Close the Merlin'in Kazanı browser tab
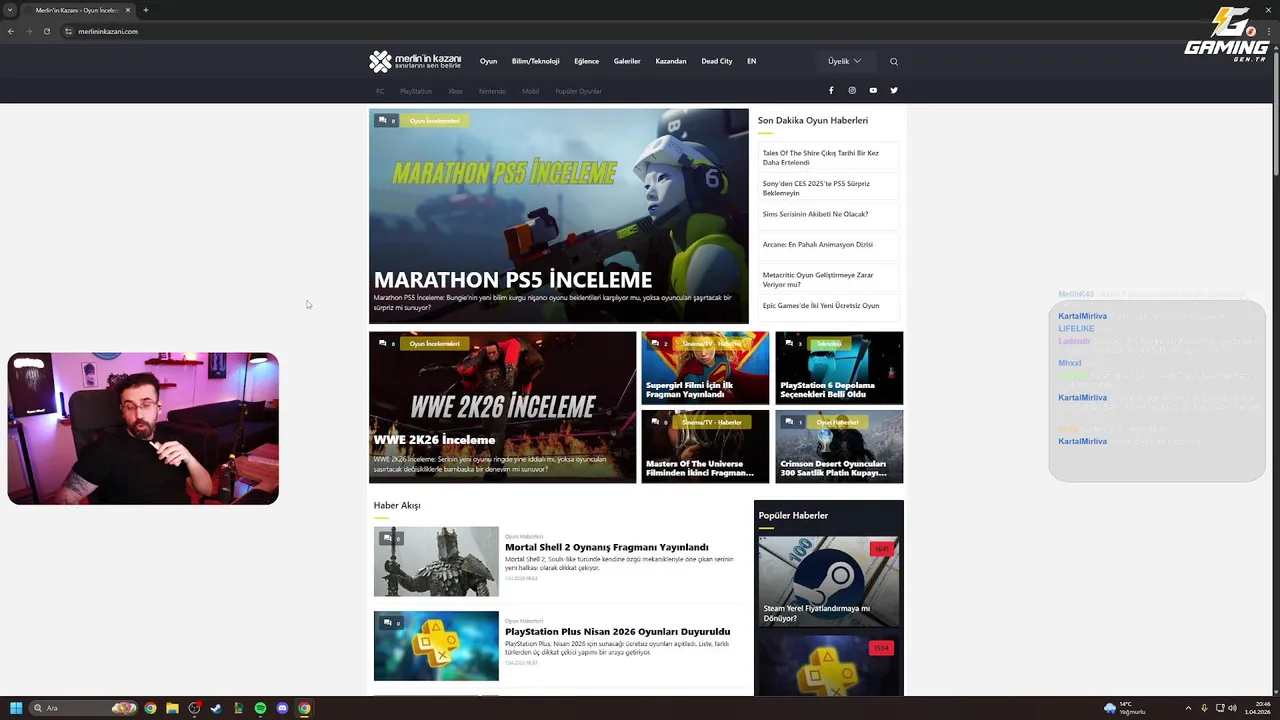The height and width of the screenshot is (720, 1280). click(128, 10)
